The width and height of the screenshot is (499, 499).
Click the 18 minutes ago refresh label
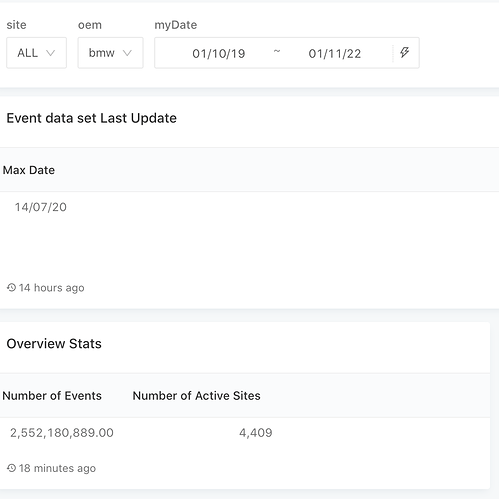tap(57, 468)
